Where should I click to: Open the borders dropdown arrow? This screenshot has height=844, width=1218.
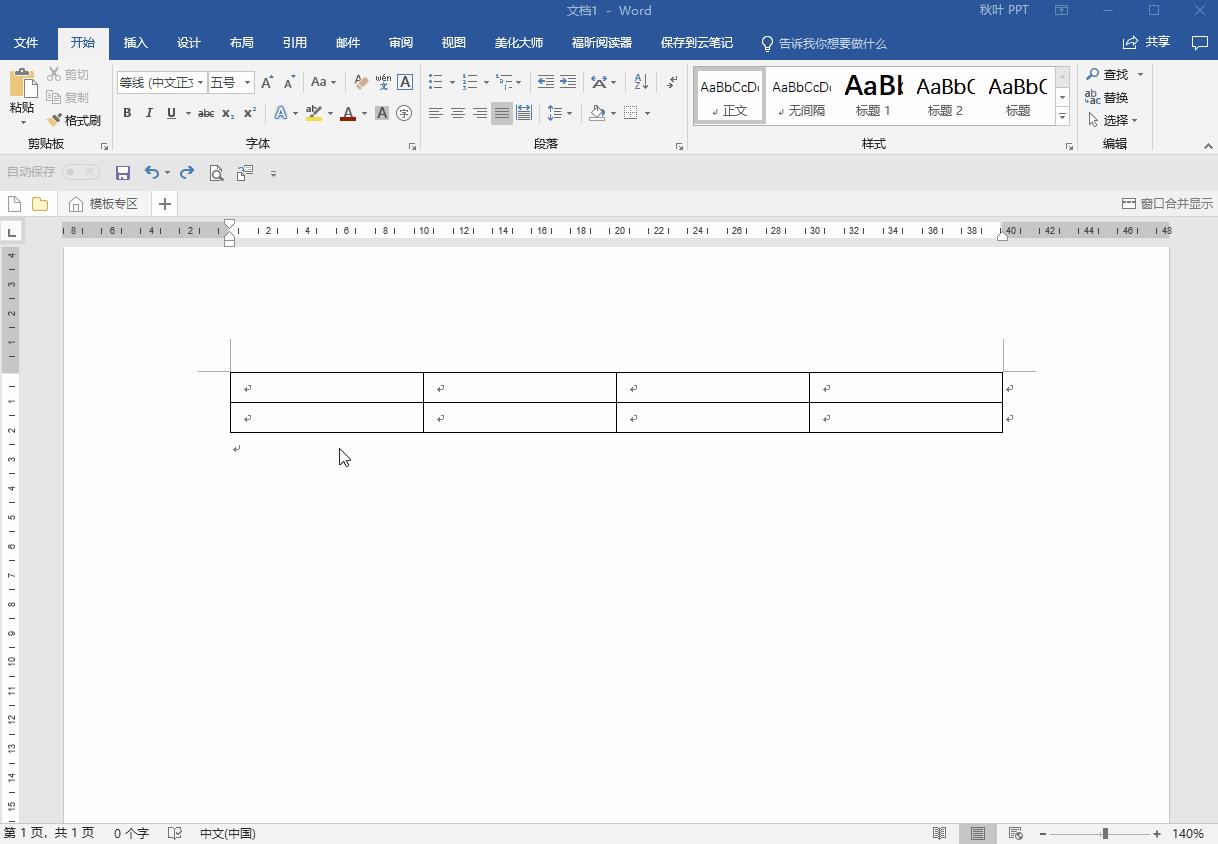647,113
